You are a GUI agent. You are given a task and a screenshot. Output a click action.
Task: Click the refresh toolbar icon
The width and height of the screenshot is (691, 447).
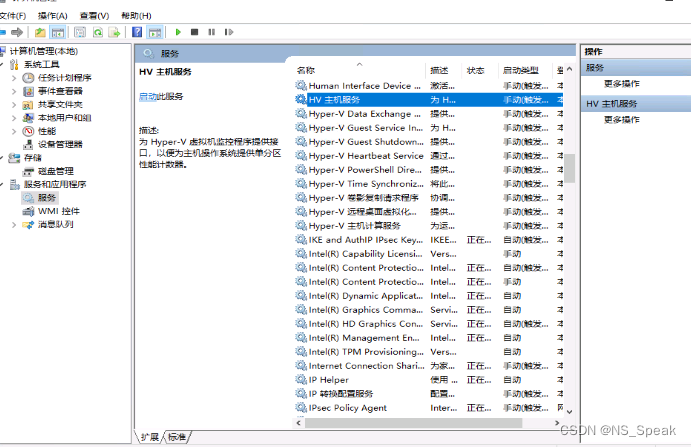tap(97, 32)
